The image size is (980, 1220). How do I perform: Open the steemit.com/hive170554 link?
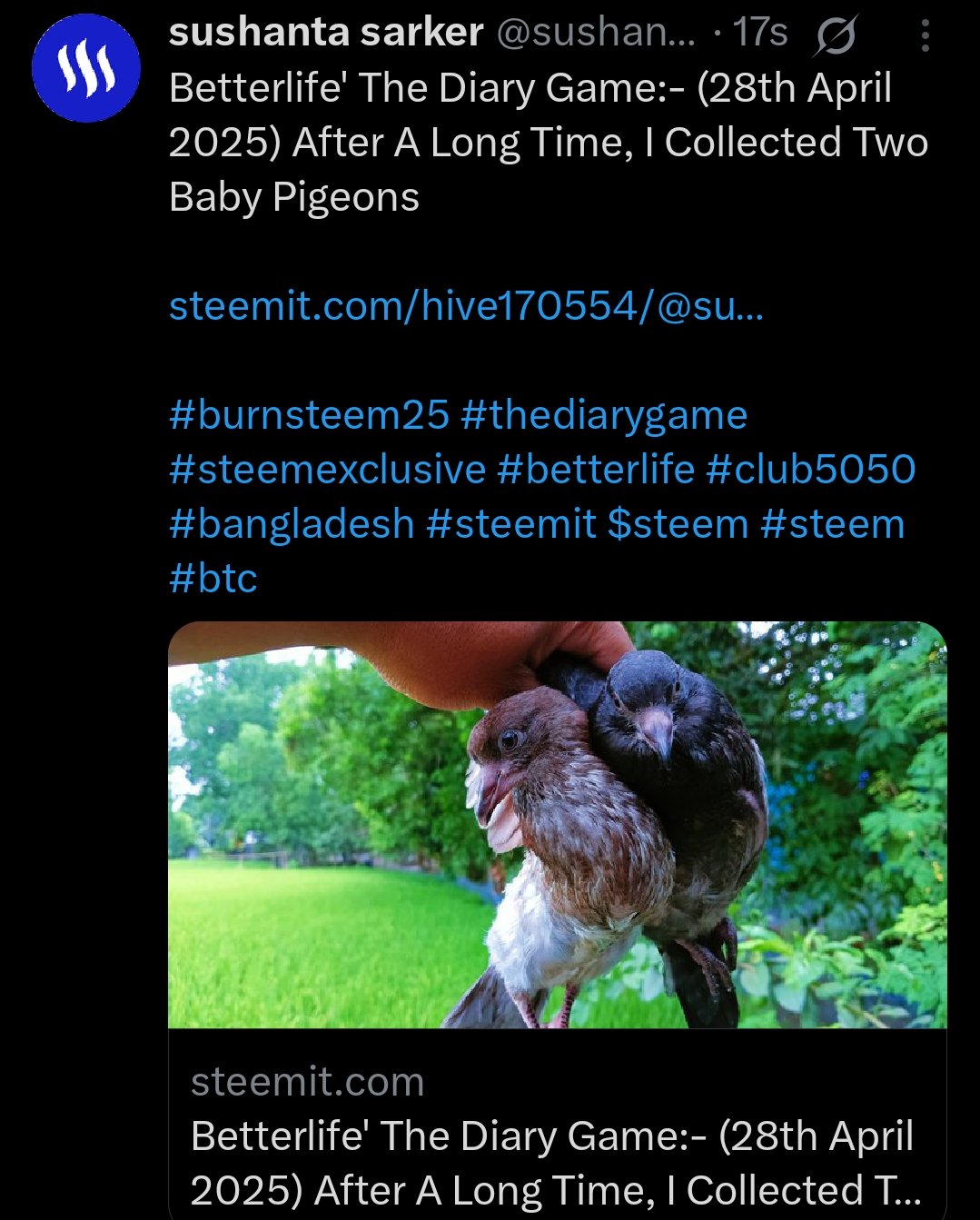467,306
